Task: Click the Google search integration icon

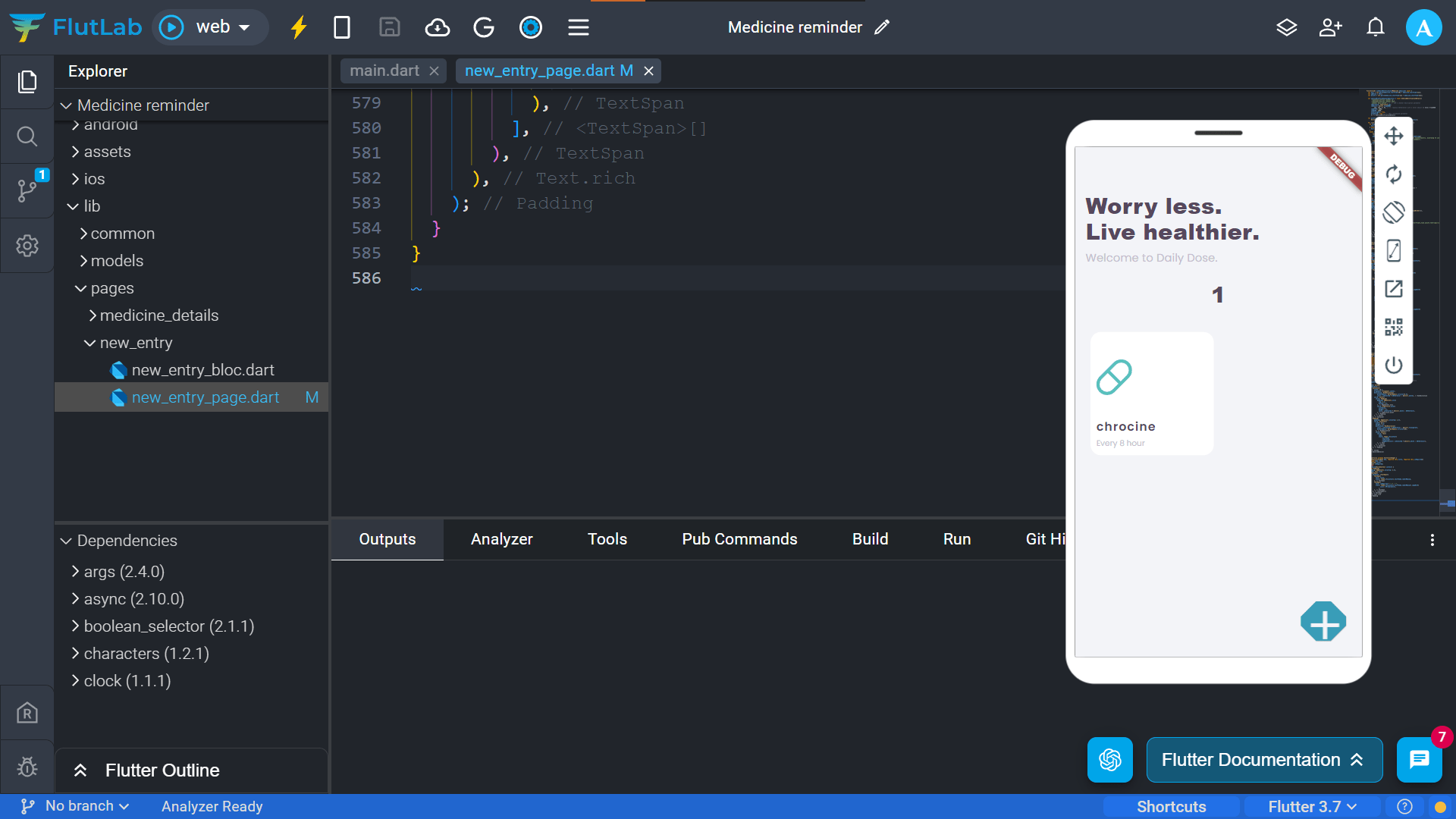Action: 484,27
